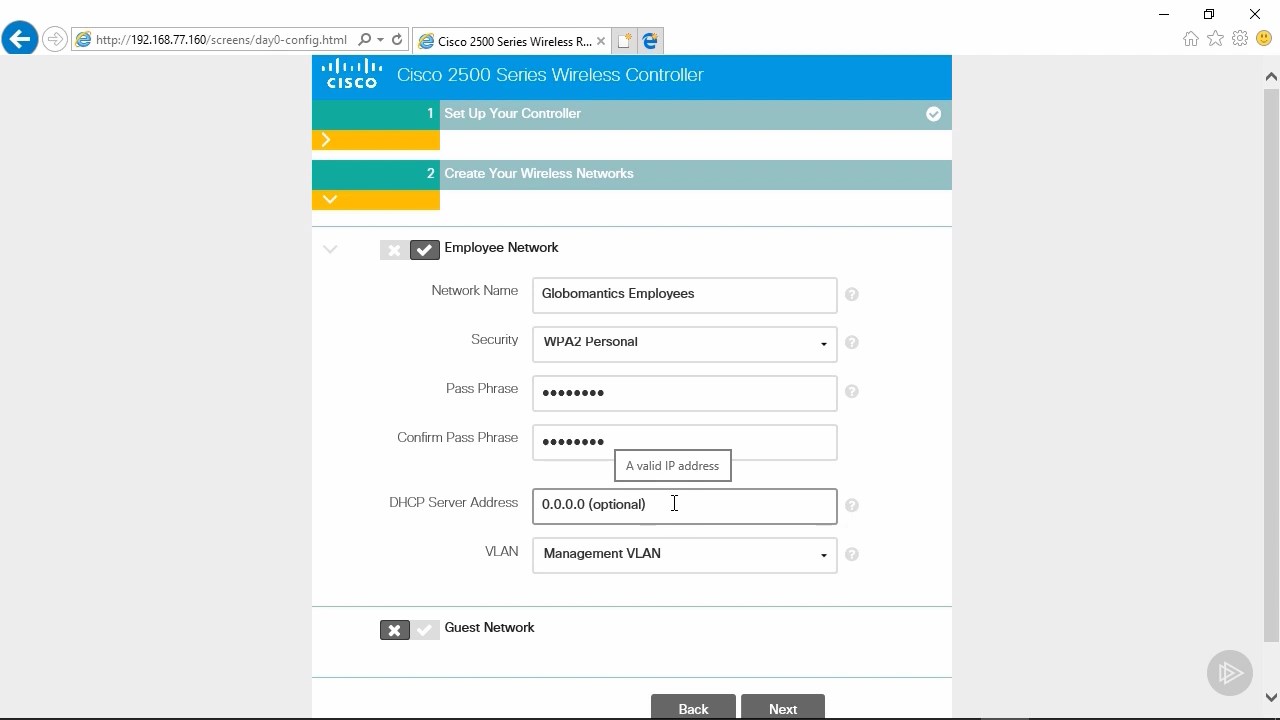1280x720 pixels.
Task: Click the vertical scrollbar thumb
Action: [x=1272, y=365]
